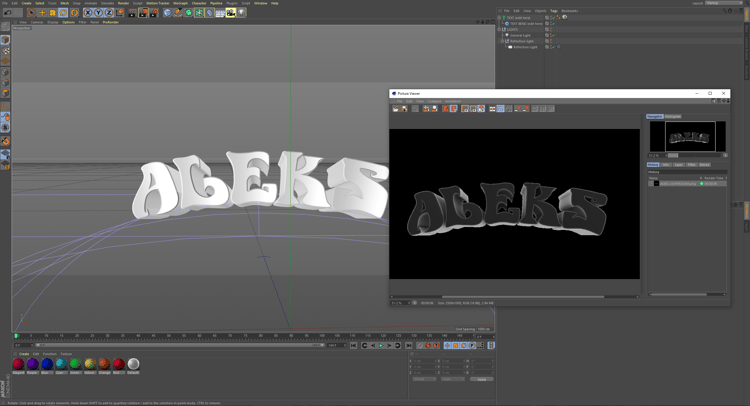Open Edit Render Settings icon
The image size is (750, 406).
tap(154, 13)
